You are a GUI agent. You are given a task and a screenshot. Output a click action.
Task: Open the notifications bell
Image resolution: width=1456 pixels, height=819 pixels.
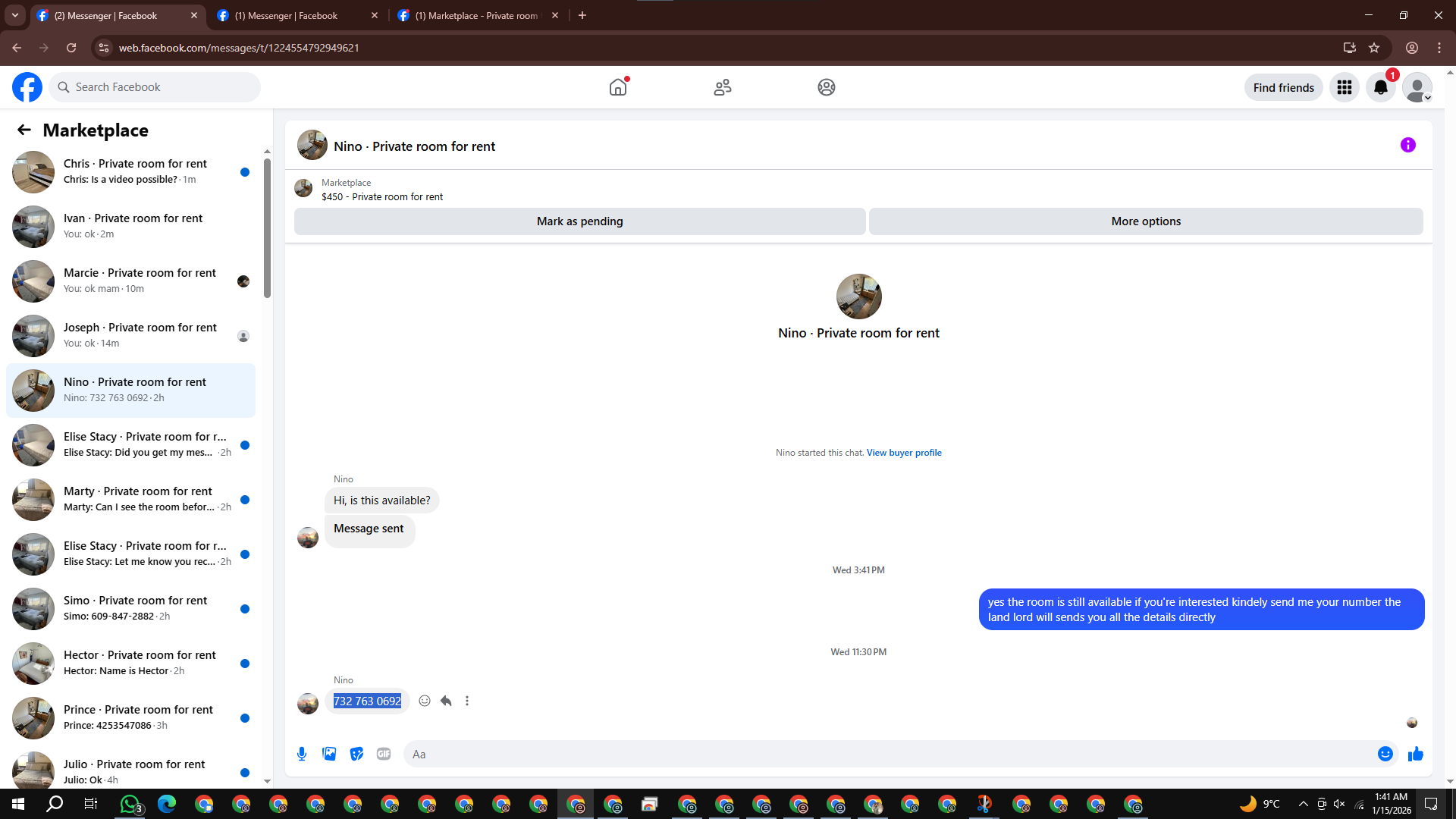[1381, 87]
